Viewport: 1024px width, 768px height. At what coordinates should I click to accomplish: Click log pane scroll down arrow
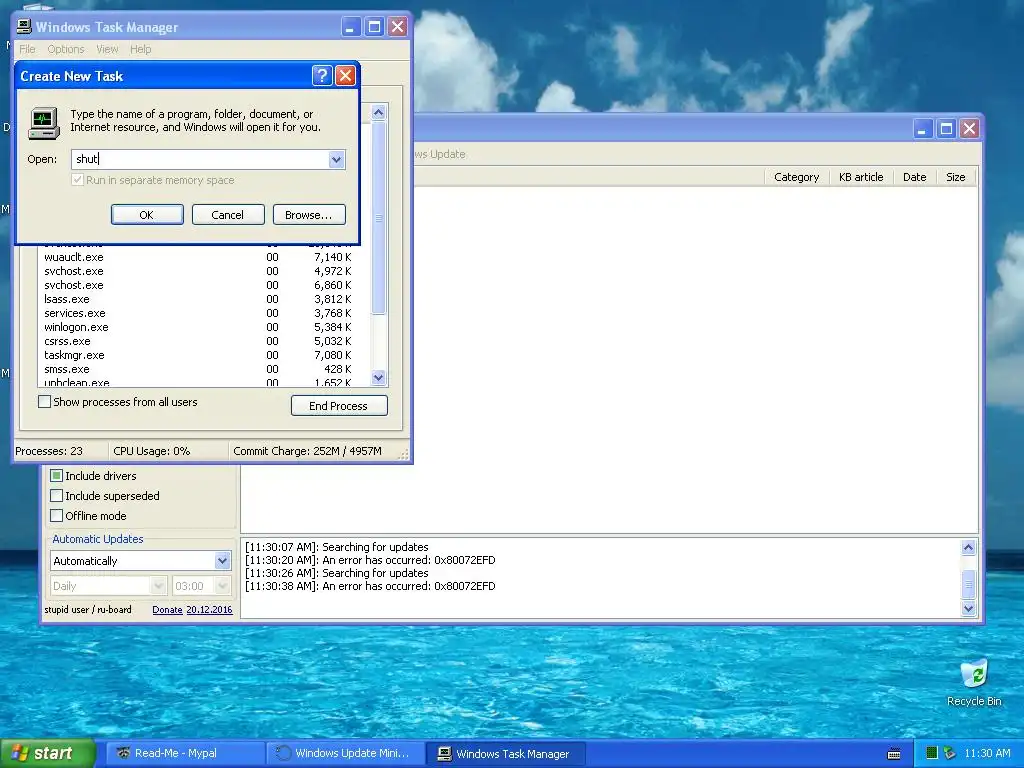click(968, 608)
